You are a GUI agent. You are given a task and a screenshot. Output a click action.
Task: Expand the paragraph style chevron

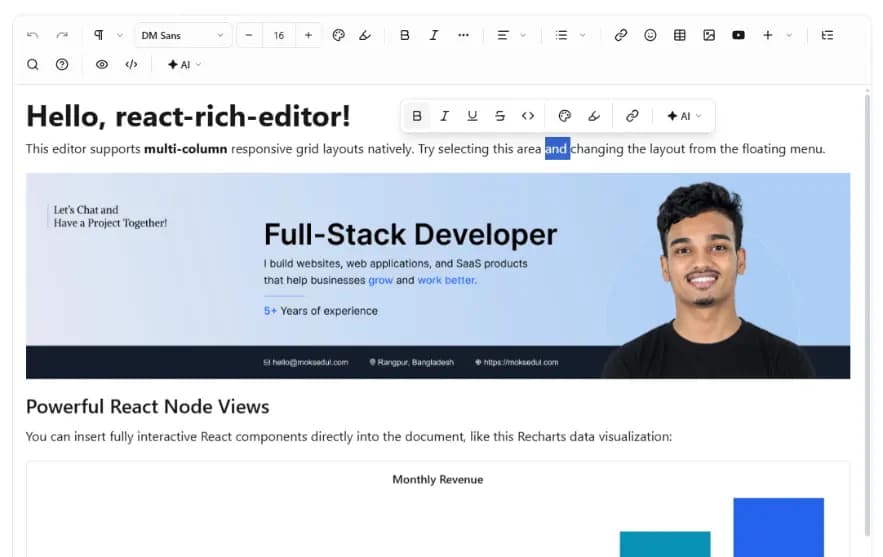119,35
